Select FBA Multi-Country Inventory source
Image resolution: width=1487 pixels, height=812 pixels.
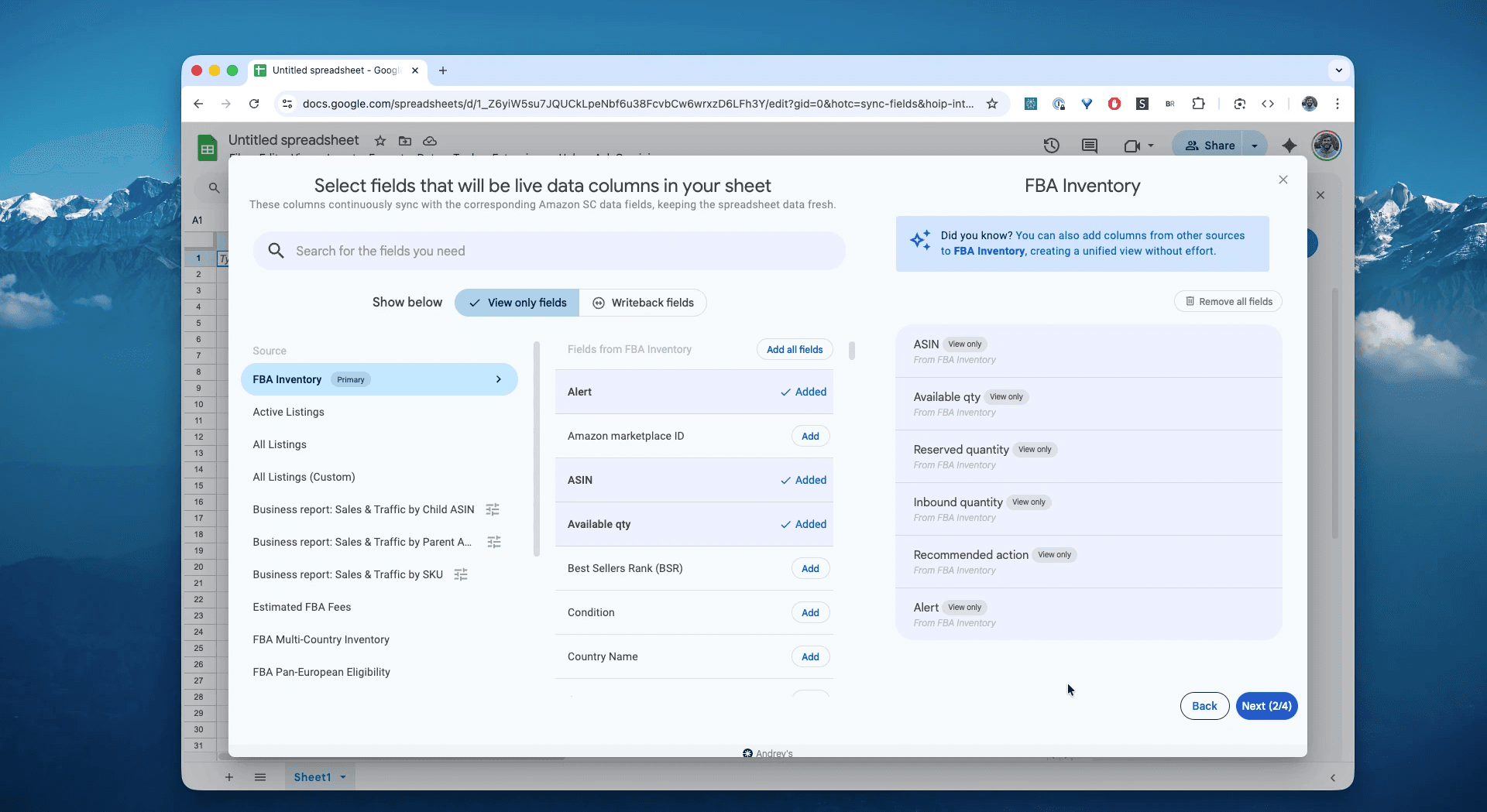coord(321,639)
